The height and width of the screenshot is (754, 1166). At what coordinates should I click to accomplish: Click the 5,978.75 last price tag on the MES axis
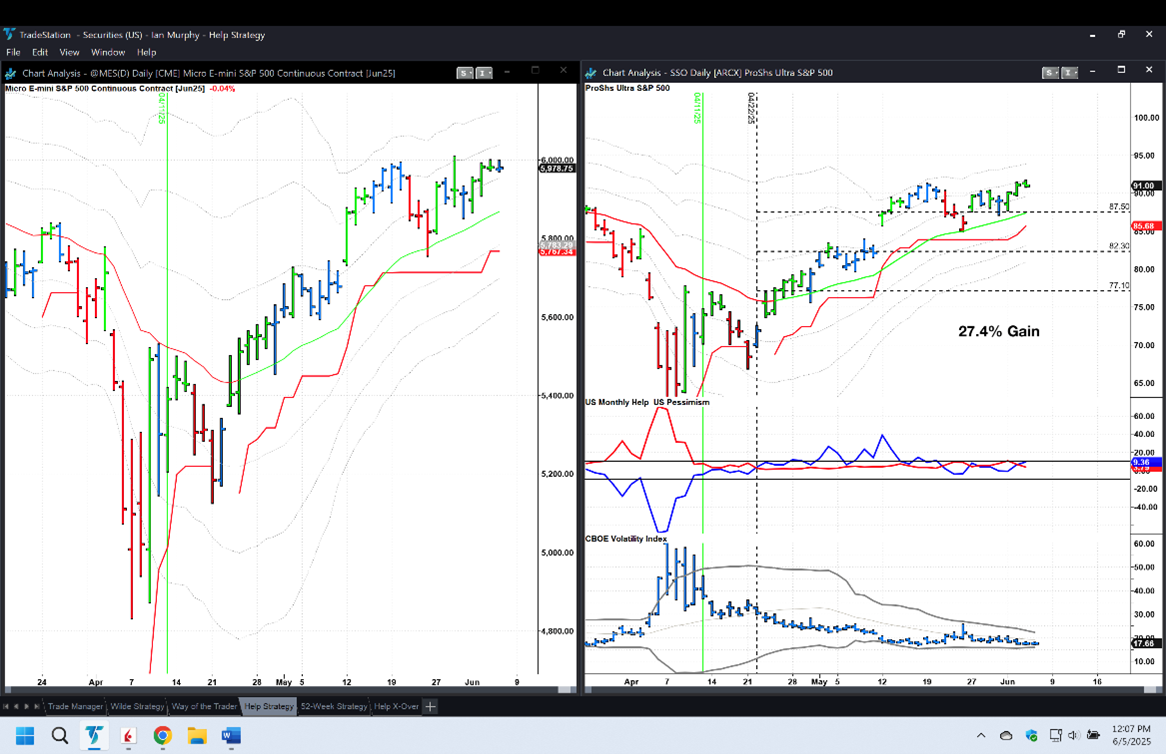[557, 169]
